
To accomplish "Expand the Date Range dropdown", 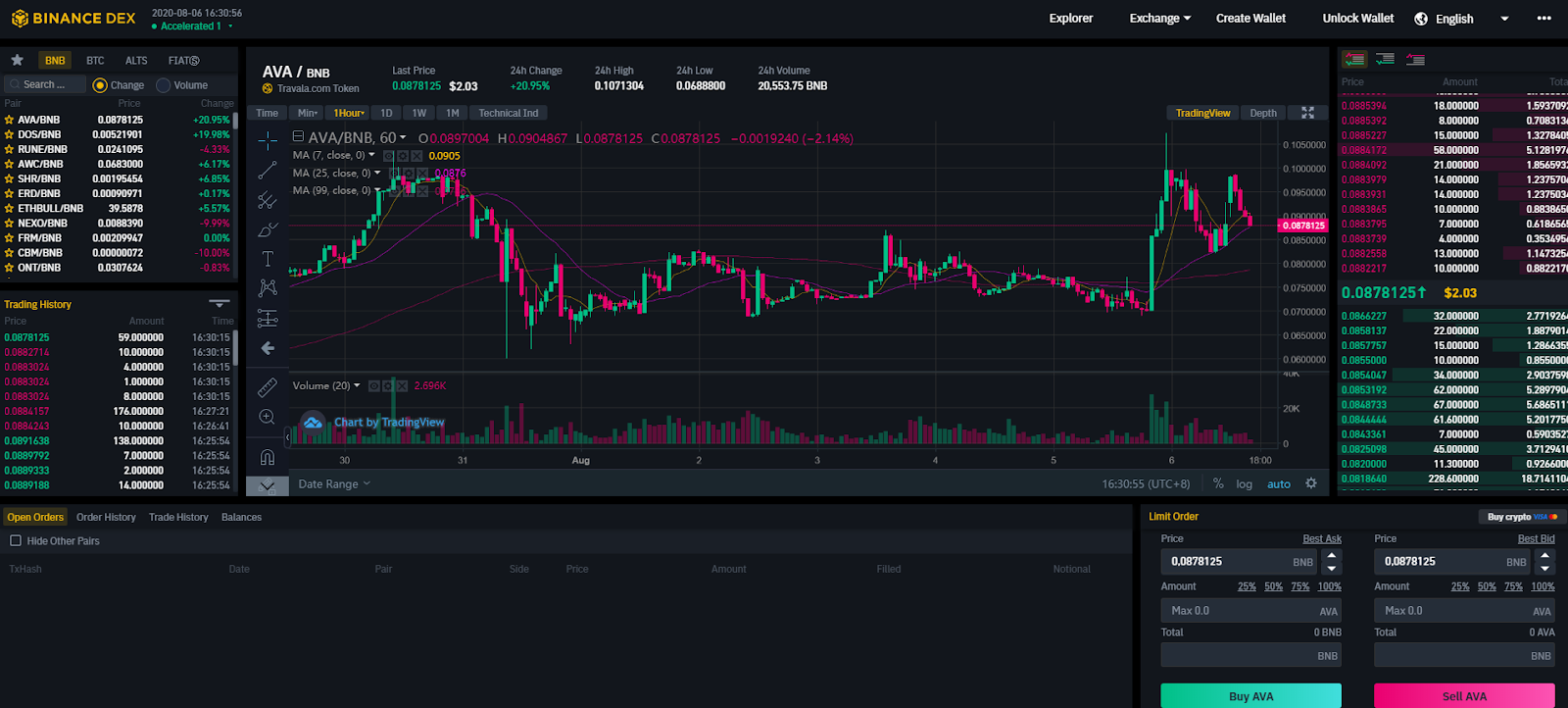I will click(x=334, y=484).
